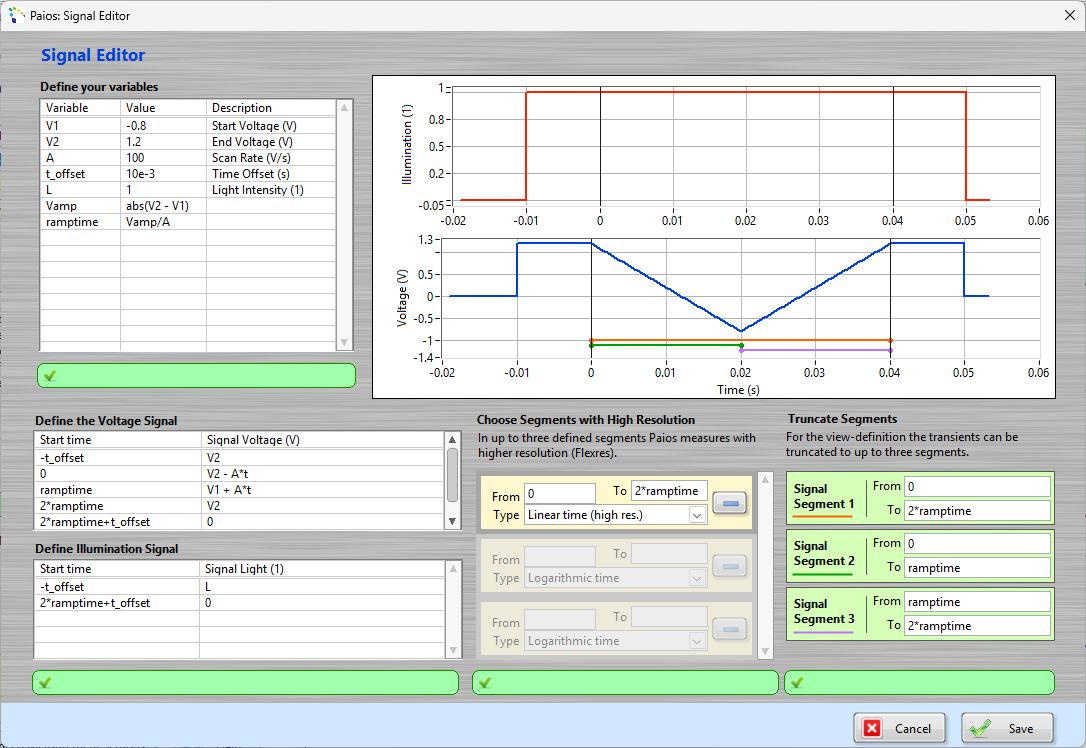Screen dimensions: 1086x748
Task: Click the Light Intensity (1) description cell
Action: pyautogui.click(x=271, y=190)
